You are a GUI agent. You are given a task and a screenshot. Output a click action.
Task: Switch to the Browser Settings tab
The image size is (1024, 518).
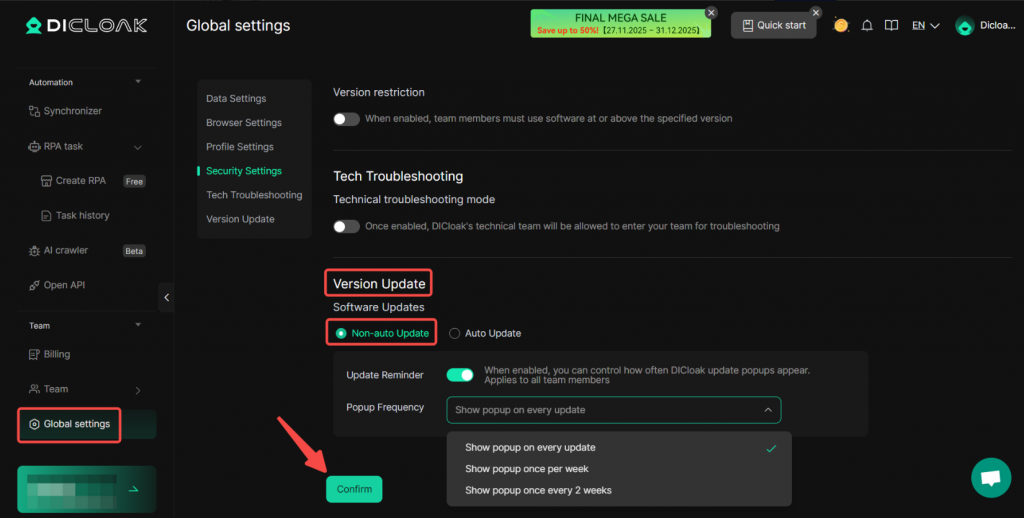(x=244, y=123)
